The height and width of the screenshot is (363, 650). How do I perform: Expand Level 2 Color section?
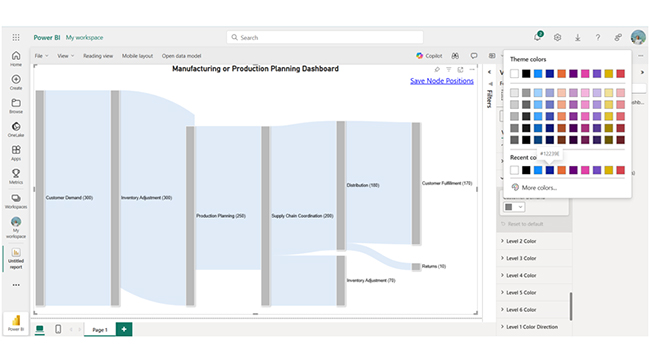534,241
